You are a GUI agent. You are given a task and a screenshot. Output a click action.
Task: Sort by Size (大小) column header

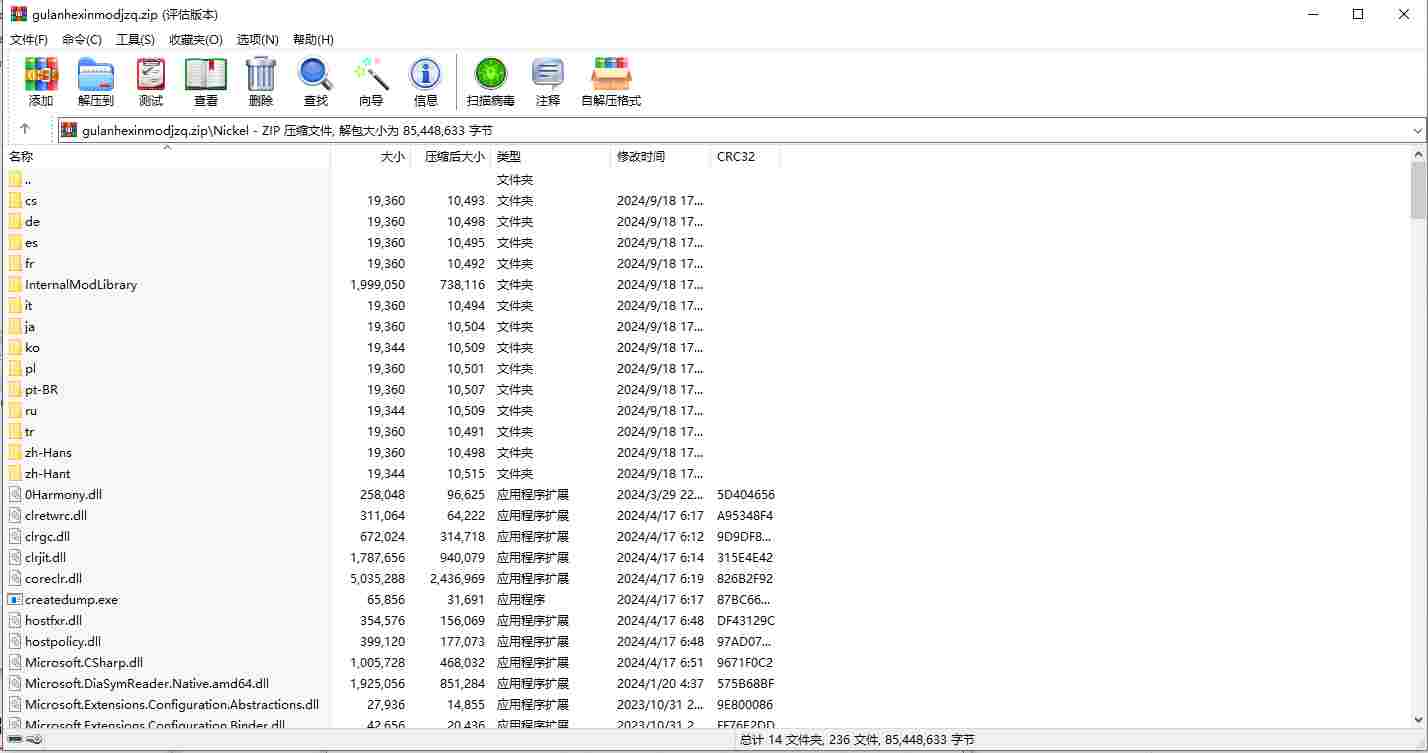pyautogui.click(x=370, y=156)
